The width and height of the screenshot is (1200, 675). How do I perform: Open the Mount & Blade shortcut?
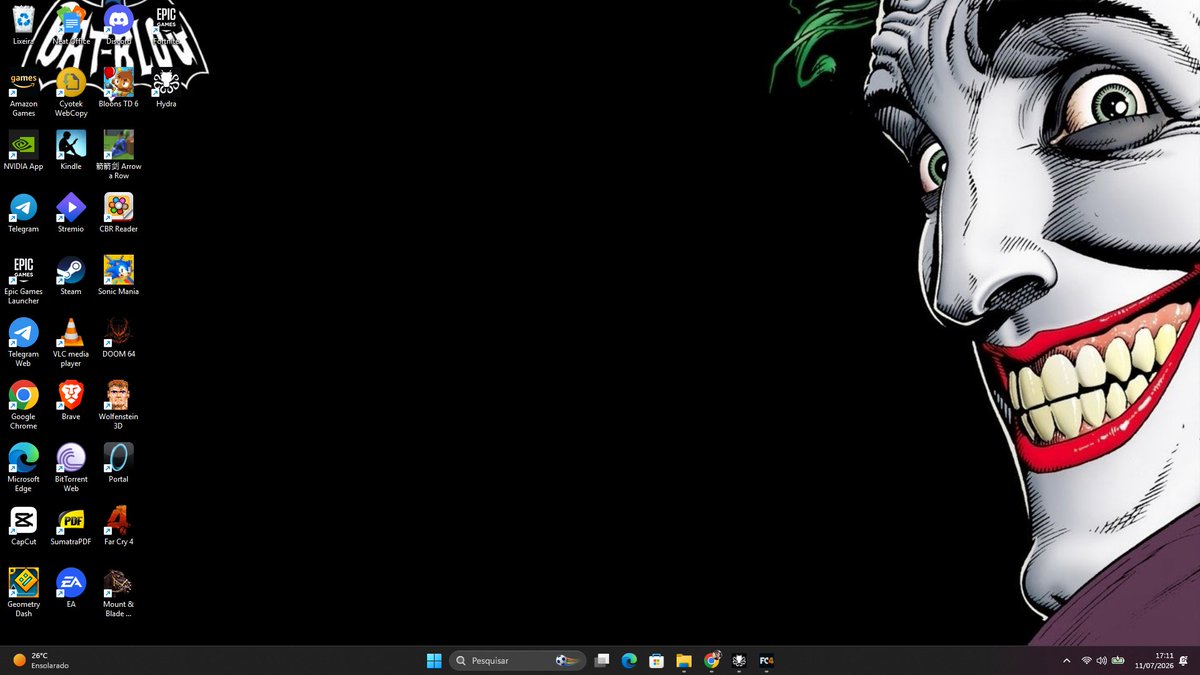click(x=118, y=593)
